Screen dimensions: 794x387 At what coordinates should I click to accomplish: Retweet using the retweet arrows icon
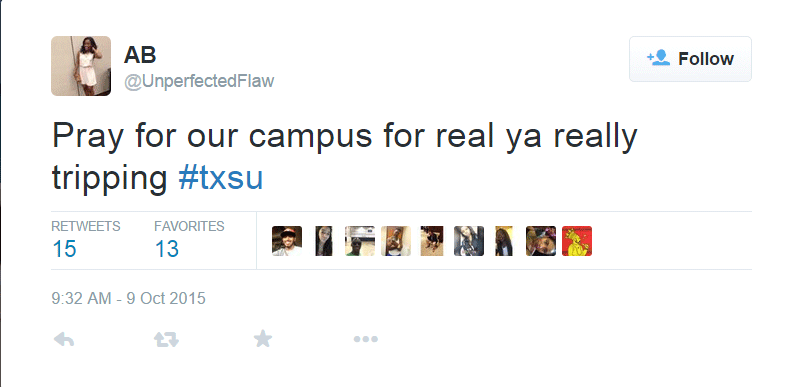click(166, 339)
